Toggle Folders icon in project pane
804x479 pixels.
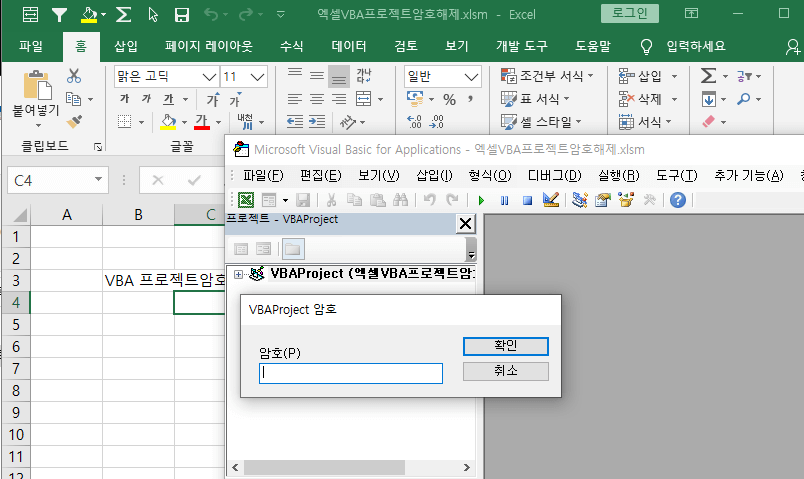click(293, 249)
